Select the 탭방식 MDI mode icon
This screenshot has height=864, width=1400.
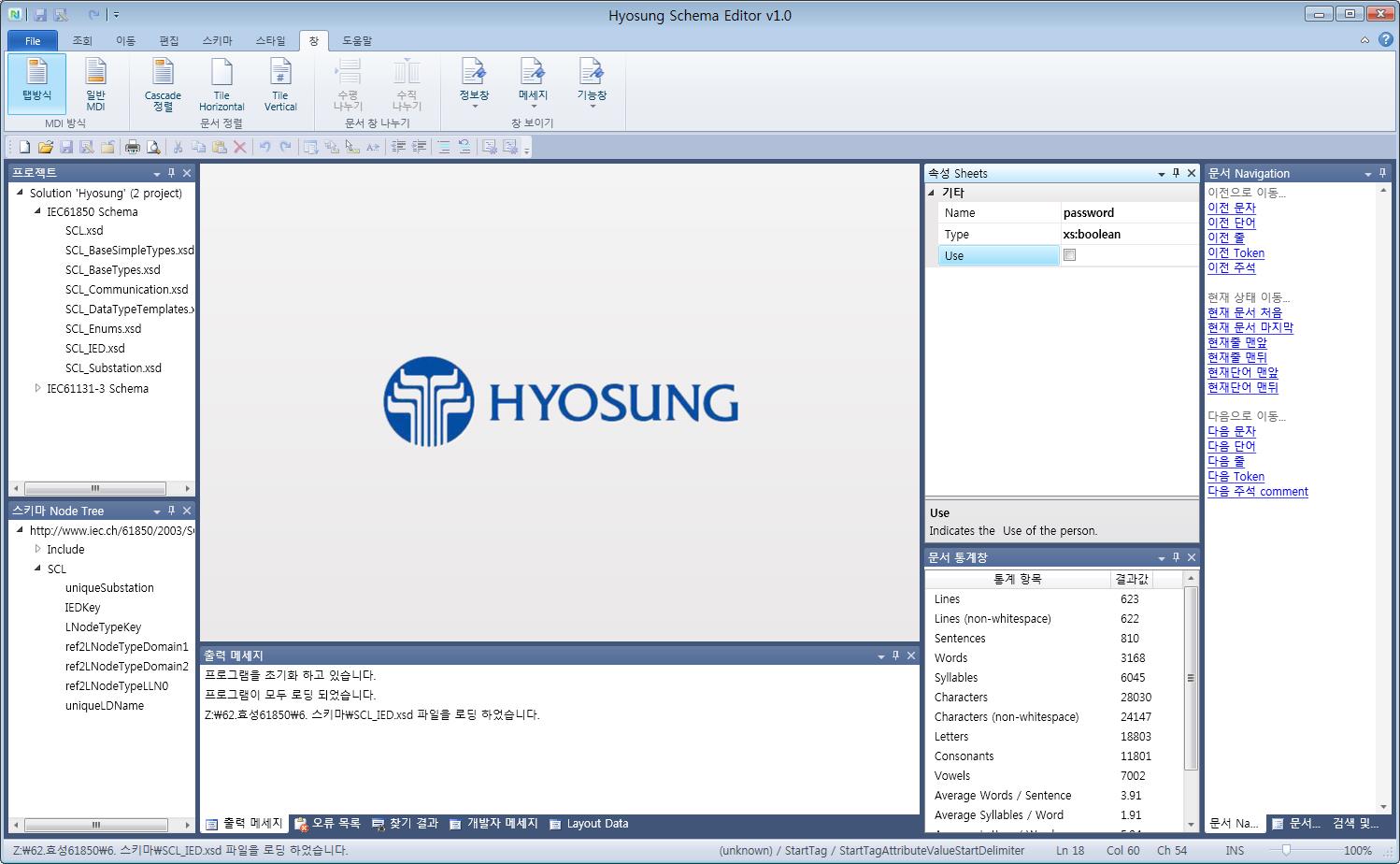tap(36, 82)
